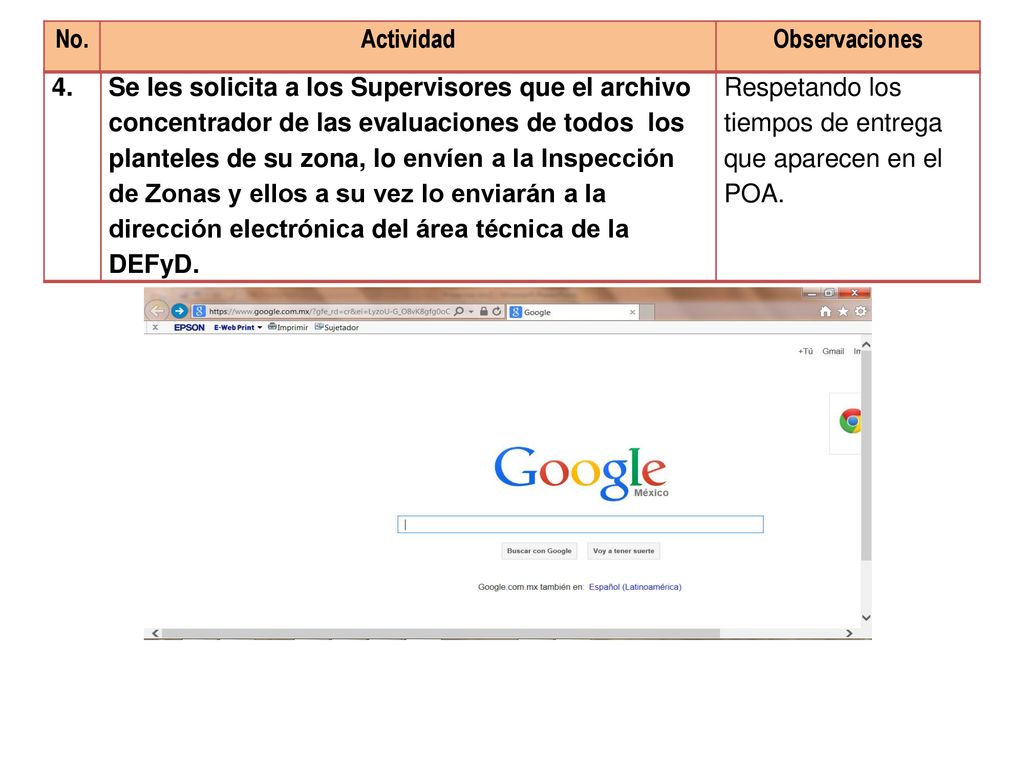Click the Google URL text in address bar
This screenshot has width=1024, height=768.
329,312
